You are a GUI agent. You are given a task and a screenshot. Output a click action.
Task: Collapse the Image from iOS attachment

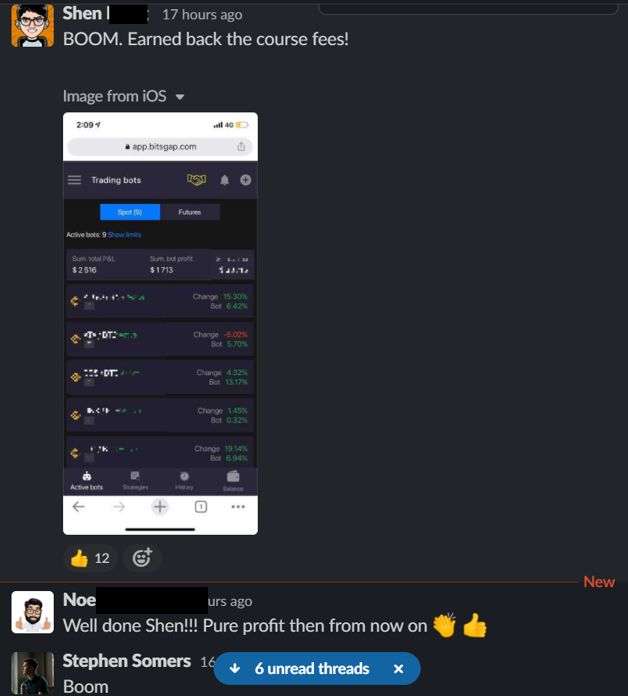click(180, 97)
